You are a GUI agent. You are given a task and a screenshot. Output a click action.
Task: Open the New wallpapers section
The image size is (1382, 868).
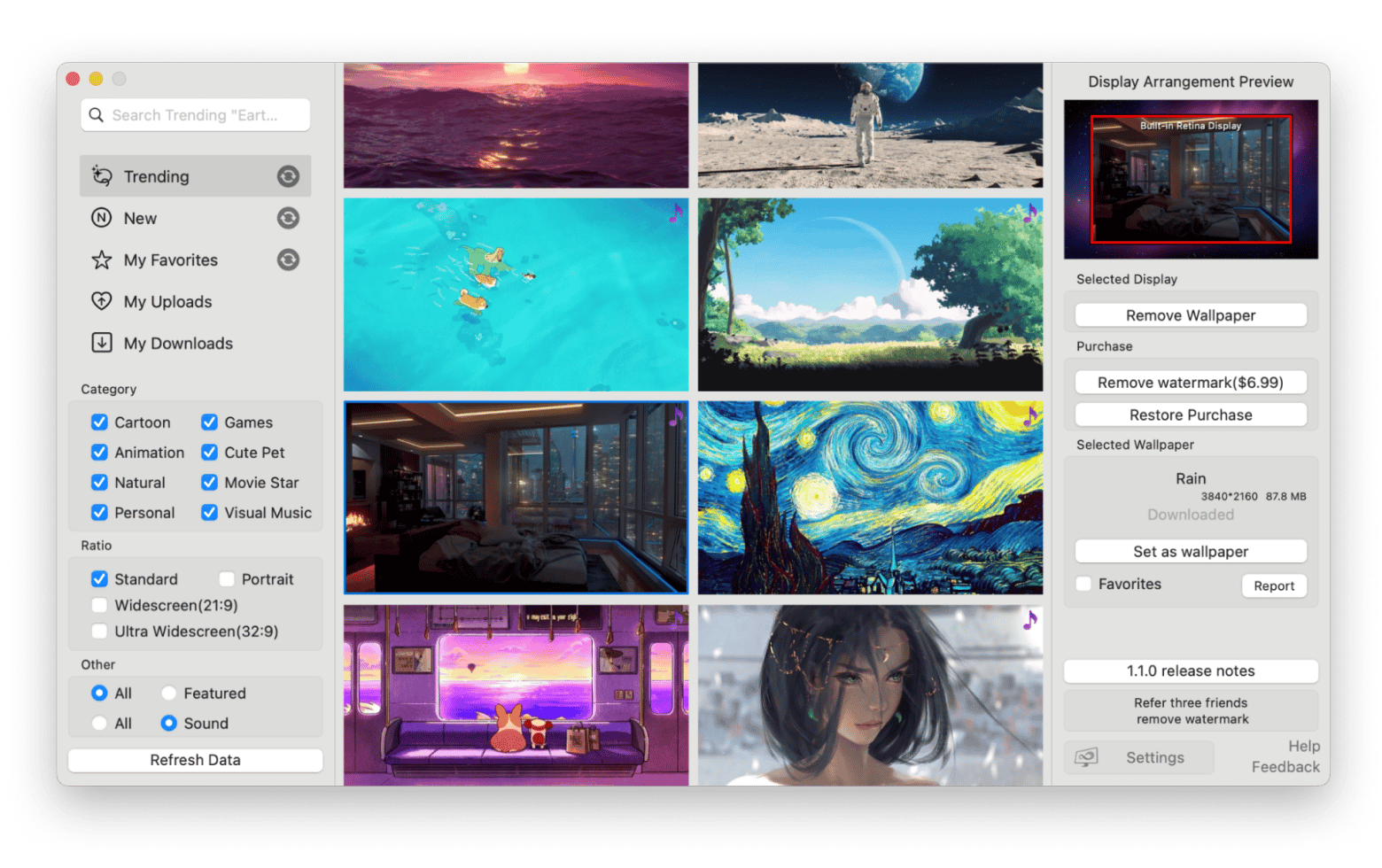point(141,218)
